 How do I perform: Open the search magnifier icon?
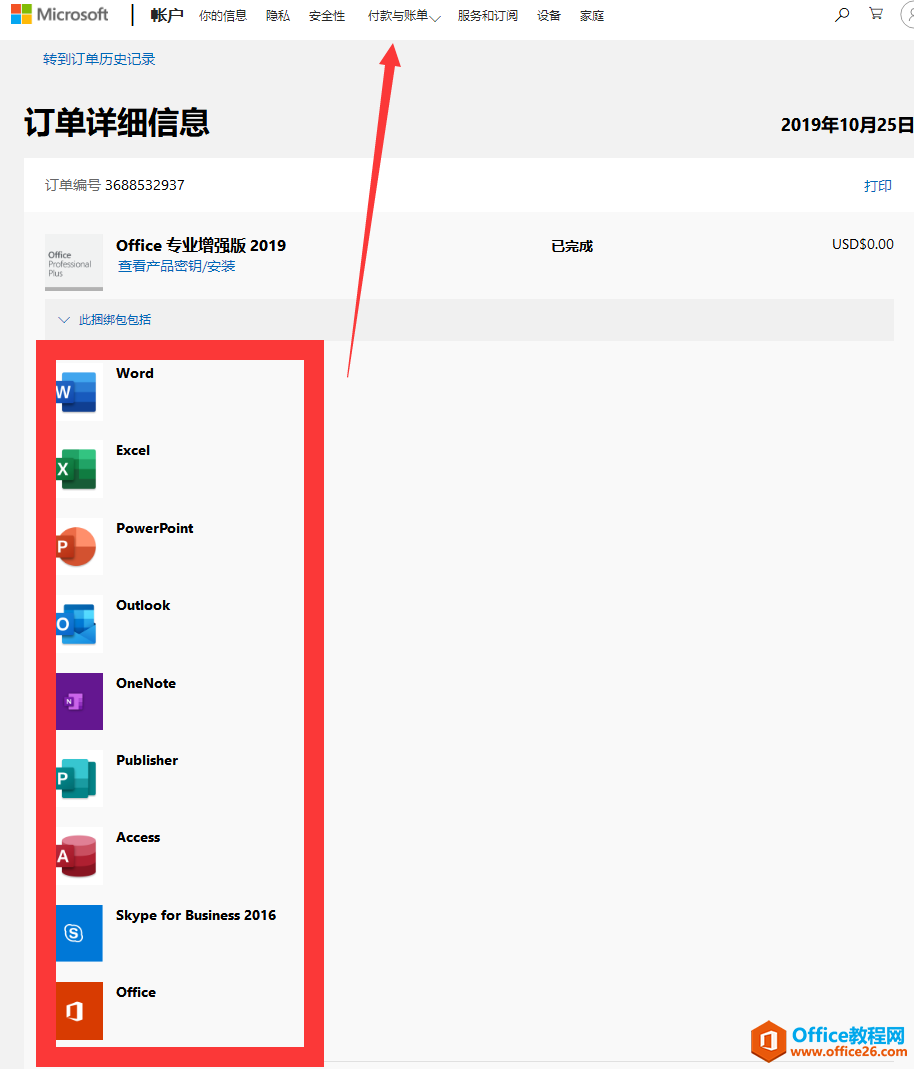842,14
